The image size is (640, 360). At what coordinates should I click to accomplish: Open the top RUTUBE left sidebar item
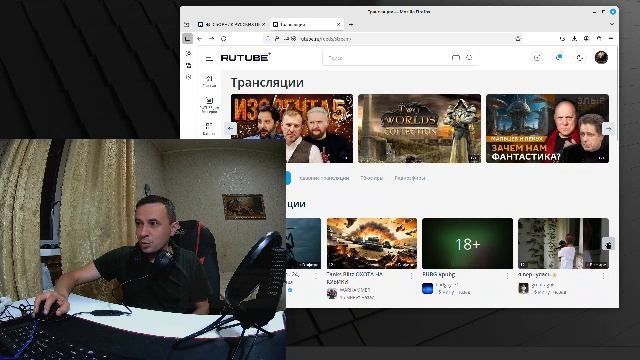pos(209,81)
